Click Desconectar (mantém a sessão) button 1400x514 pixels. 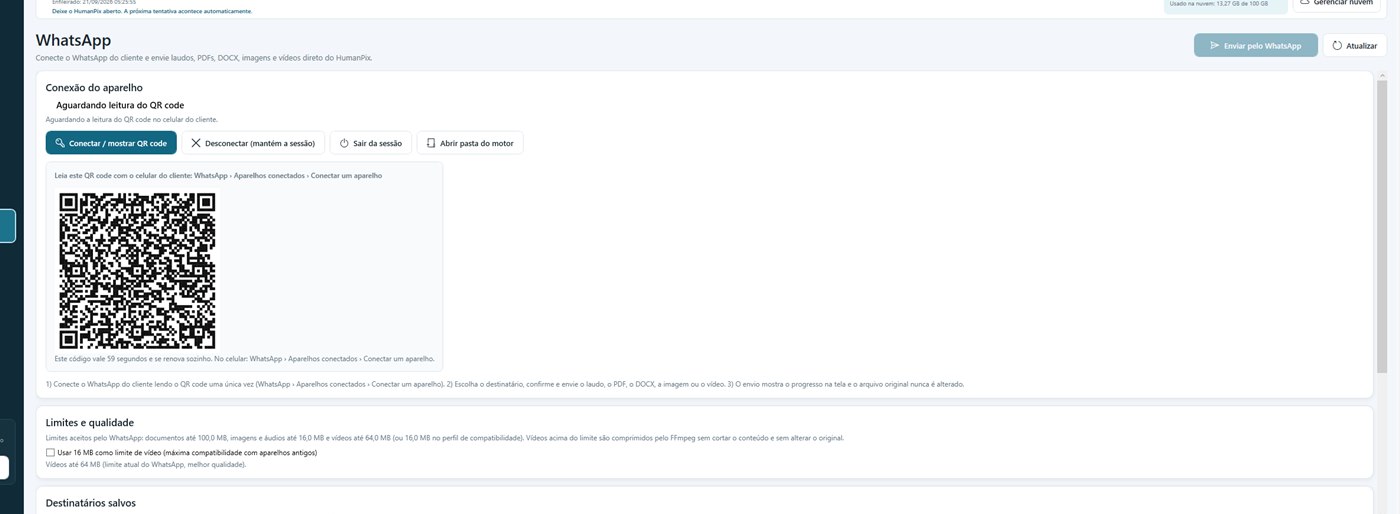(x=253, y=143)
